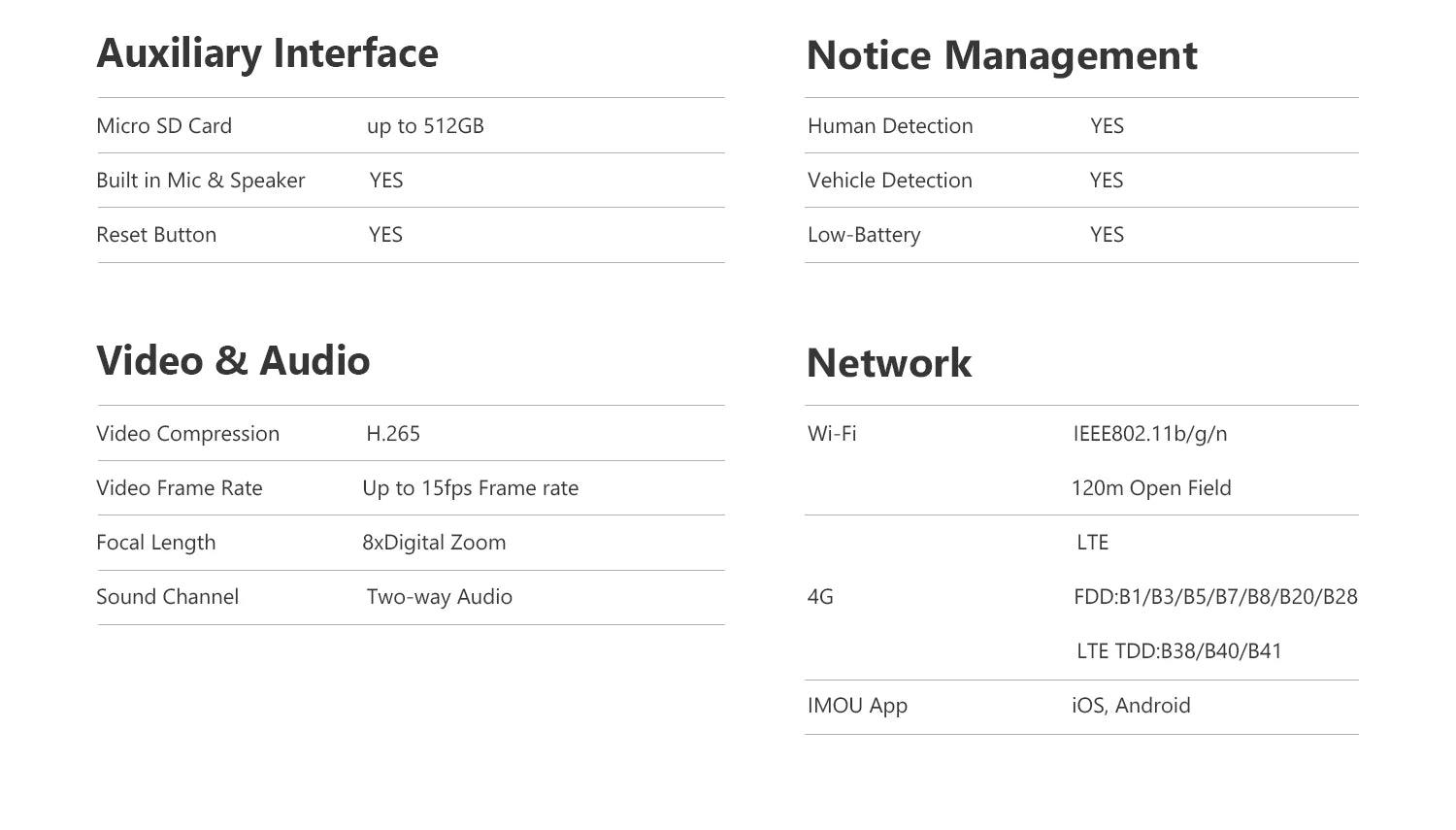Click the IMOU App label
Viewport: 1456px width, 830px height.
point(857,706)
